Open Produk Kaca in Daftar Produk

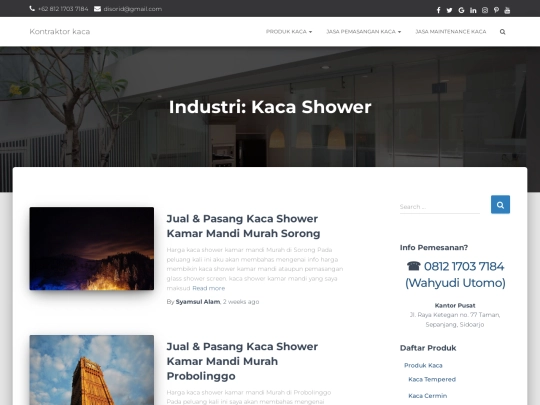point(423,365)
